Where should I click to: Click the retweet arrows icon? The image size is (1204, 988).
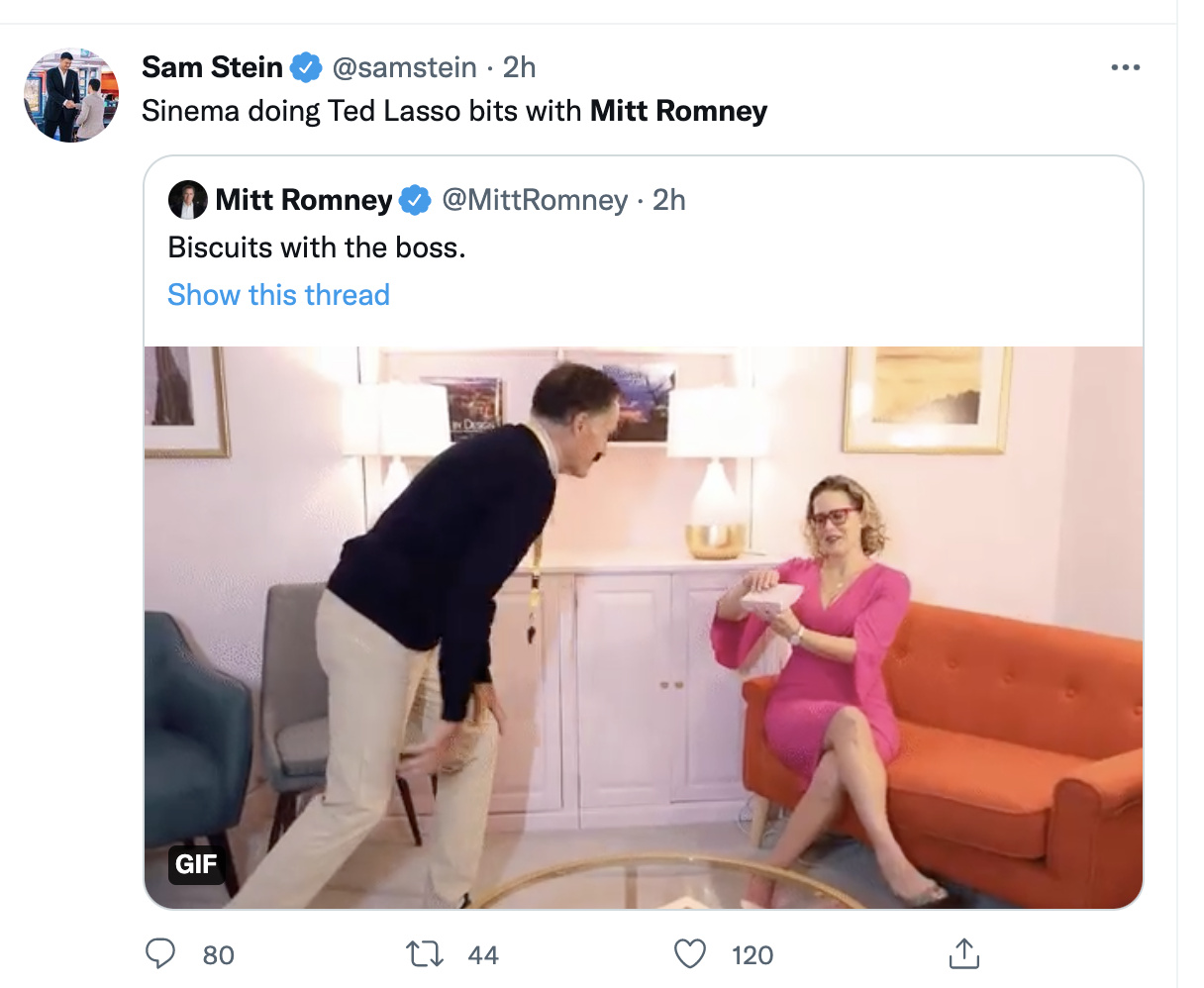coord(425,954)
